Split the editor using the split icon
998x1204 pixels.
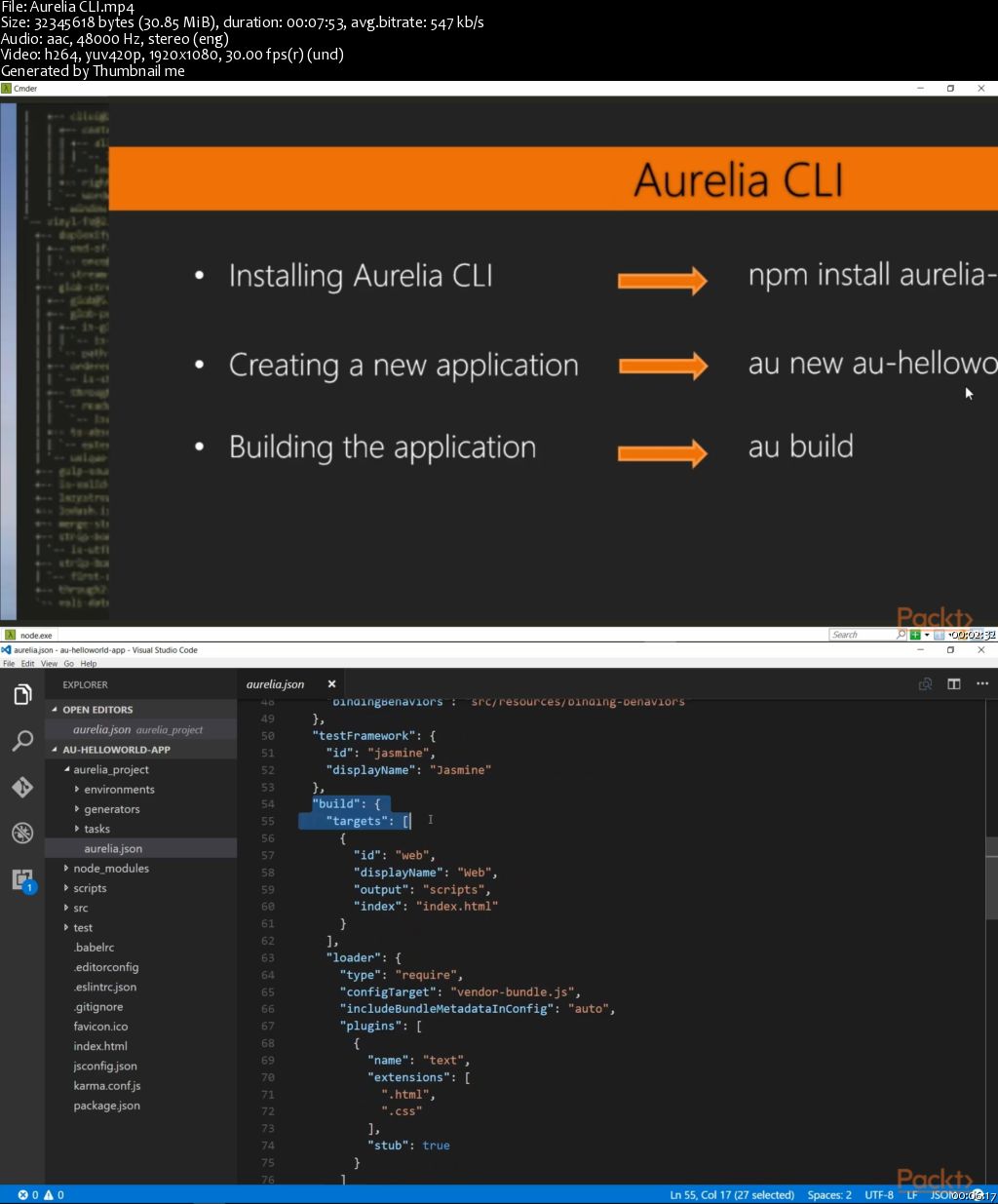click(954, 684)
